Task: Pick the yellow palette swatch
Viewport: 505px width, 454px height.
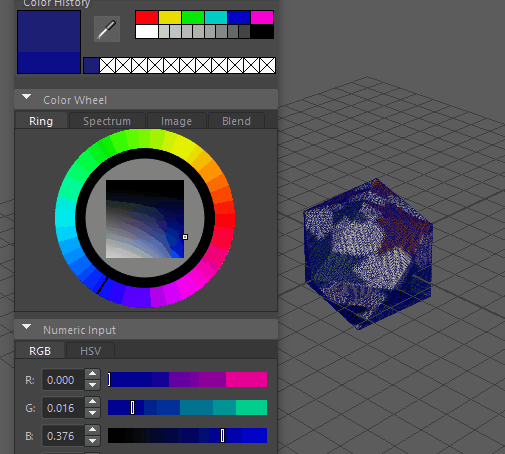Action: pyautogui.click(x=170, y=18)
